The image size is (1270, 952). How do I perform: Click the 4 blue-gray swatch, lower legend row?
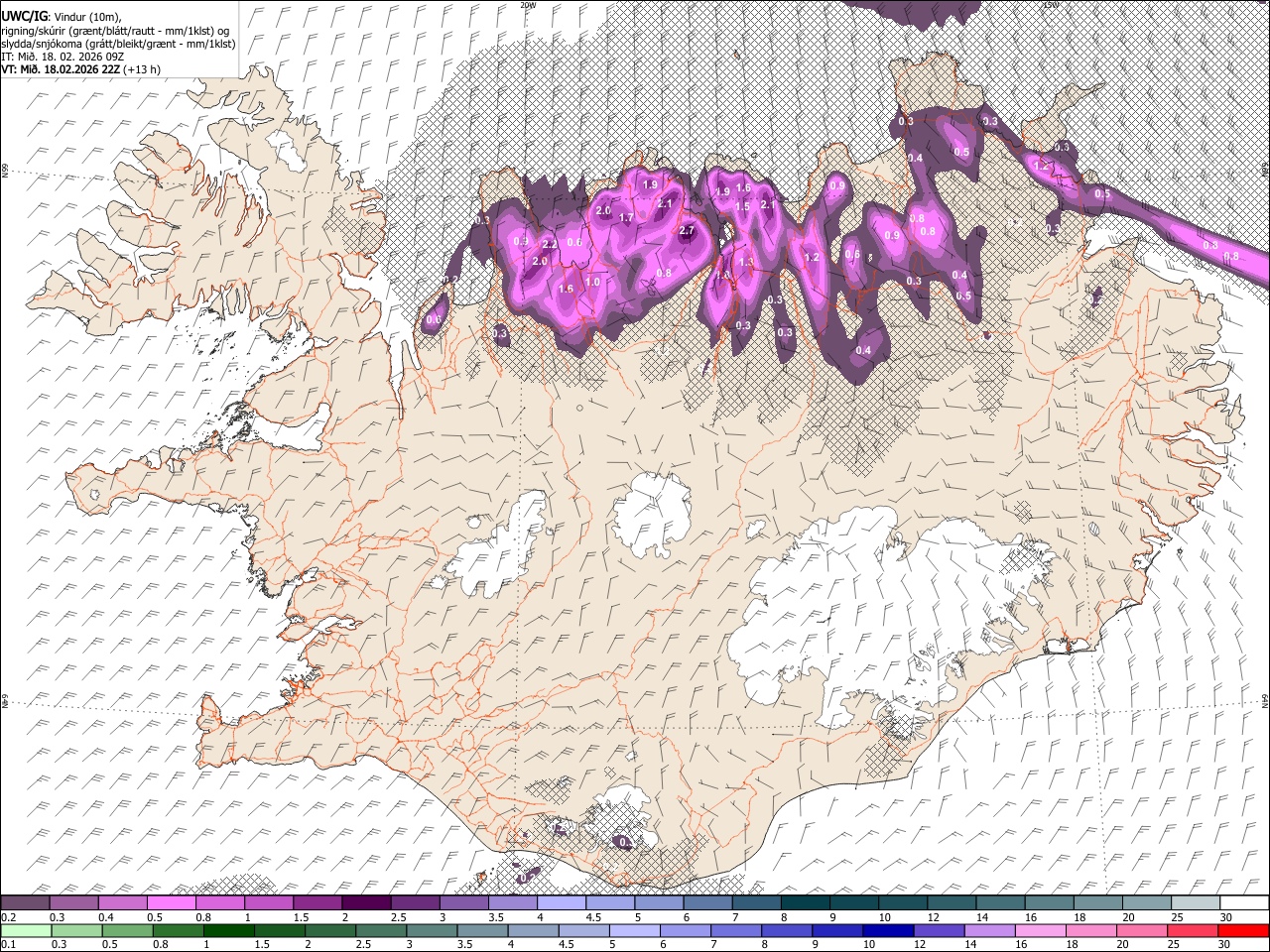pos(534,930)
